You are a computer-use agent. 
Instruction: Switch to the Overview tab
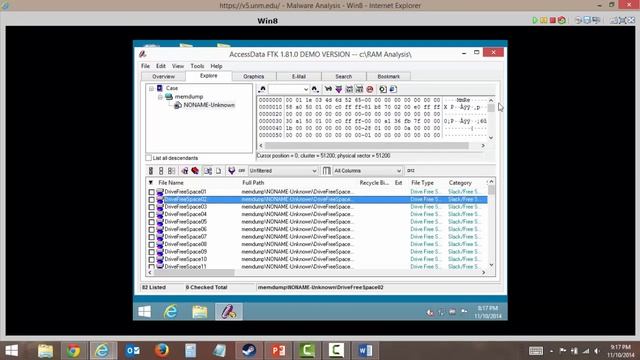click(163, 76)
